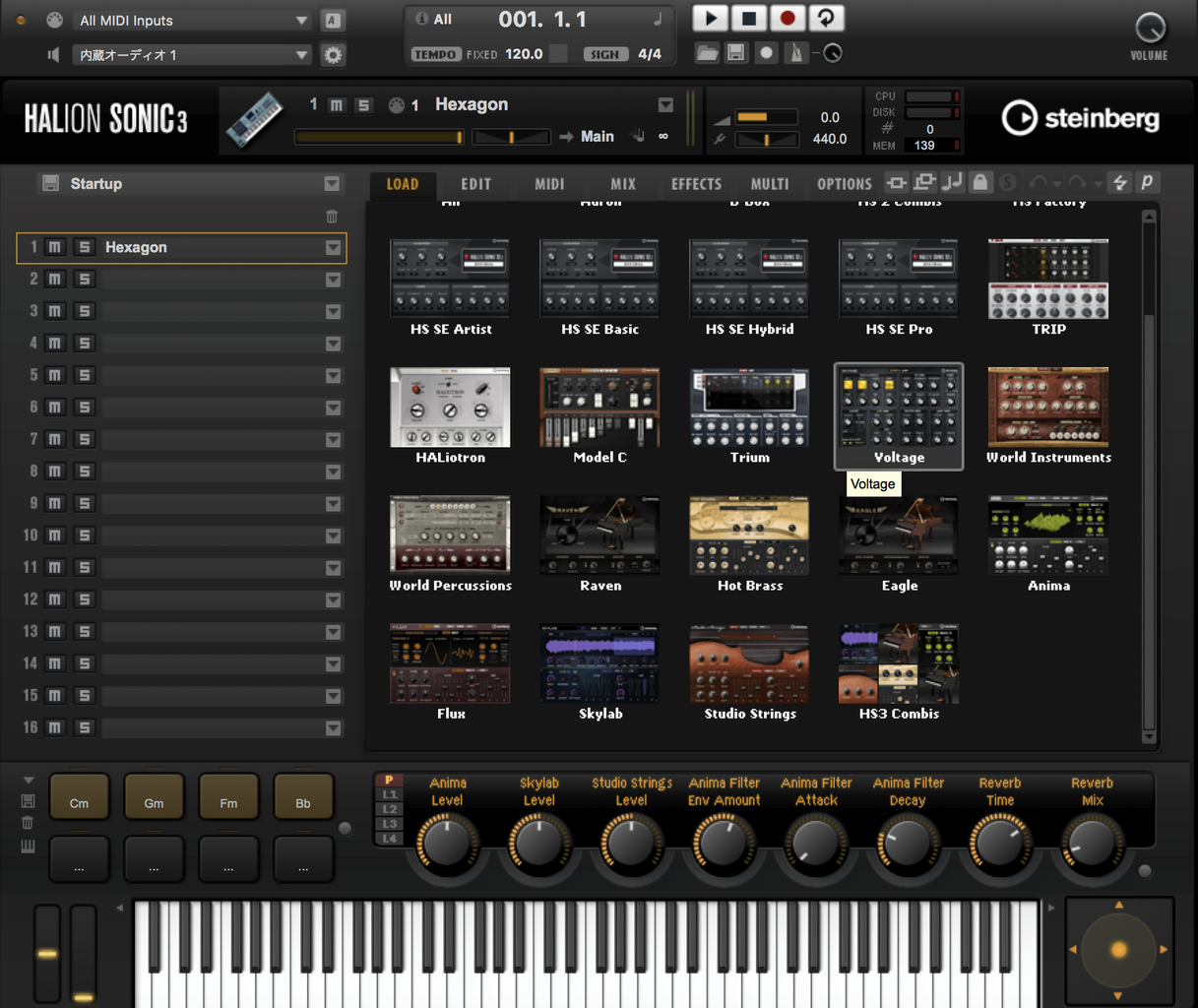Mute slot 2

pos(55,280)
